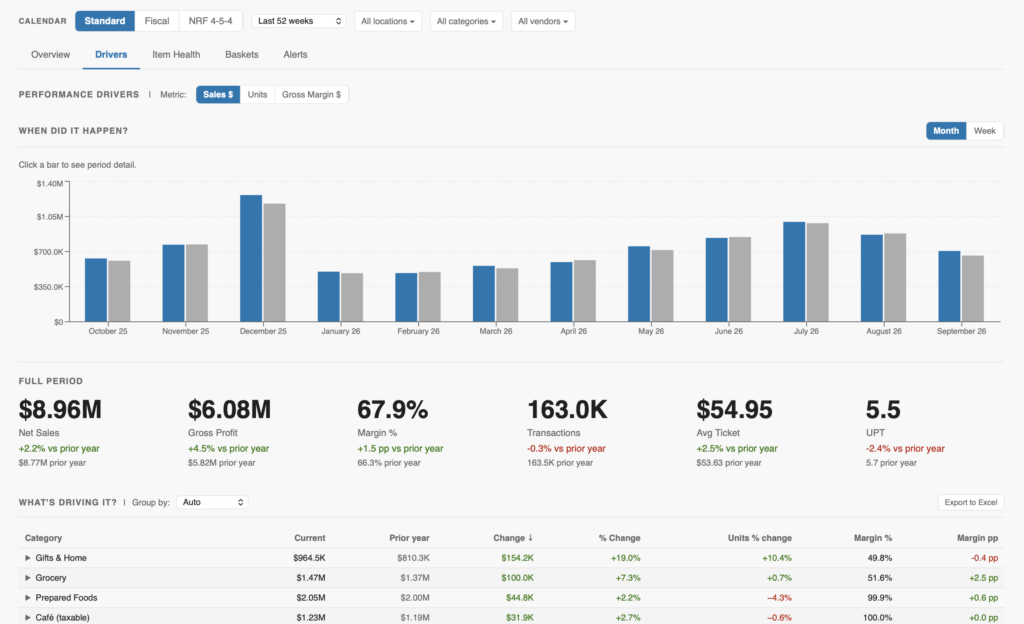Click the blue July 26 bar
The image size is (1024, 624).
point(794,272)
